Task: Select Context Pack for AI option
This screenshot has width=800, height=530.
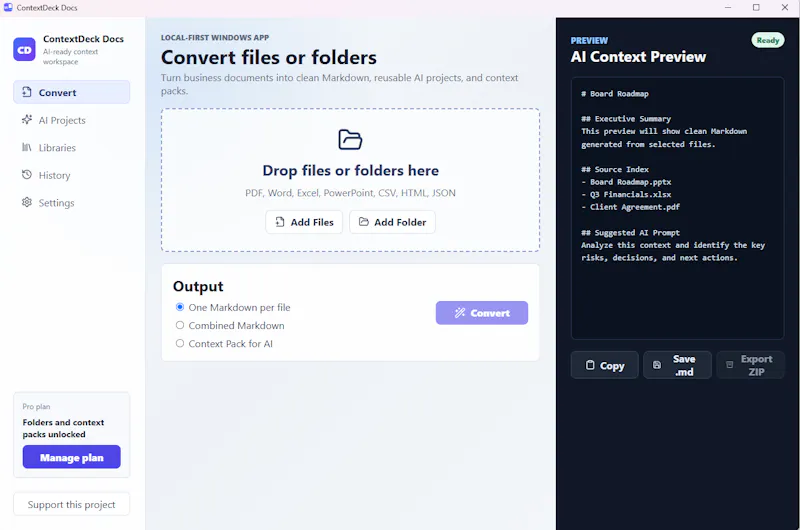Action: pyautogui.click(x=180, y=343)
